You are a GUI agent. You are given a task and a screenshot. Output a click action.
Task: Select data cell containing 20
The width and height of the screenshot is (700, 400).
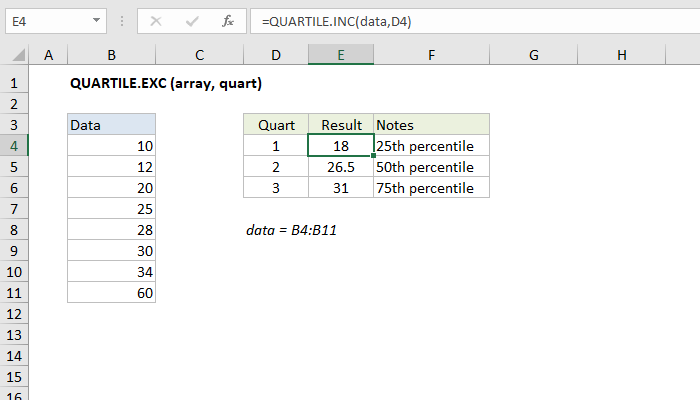(x=112, y=188)
